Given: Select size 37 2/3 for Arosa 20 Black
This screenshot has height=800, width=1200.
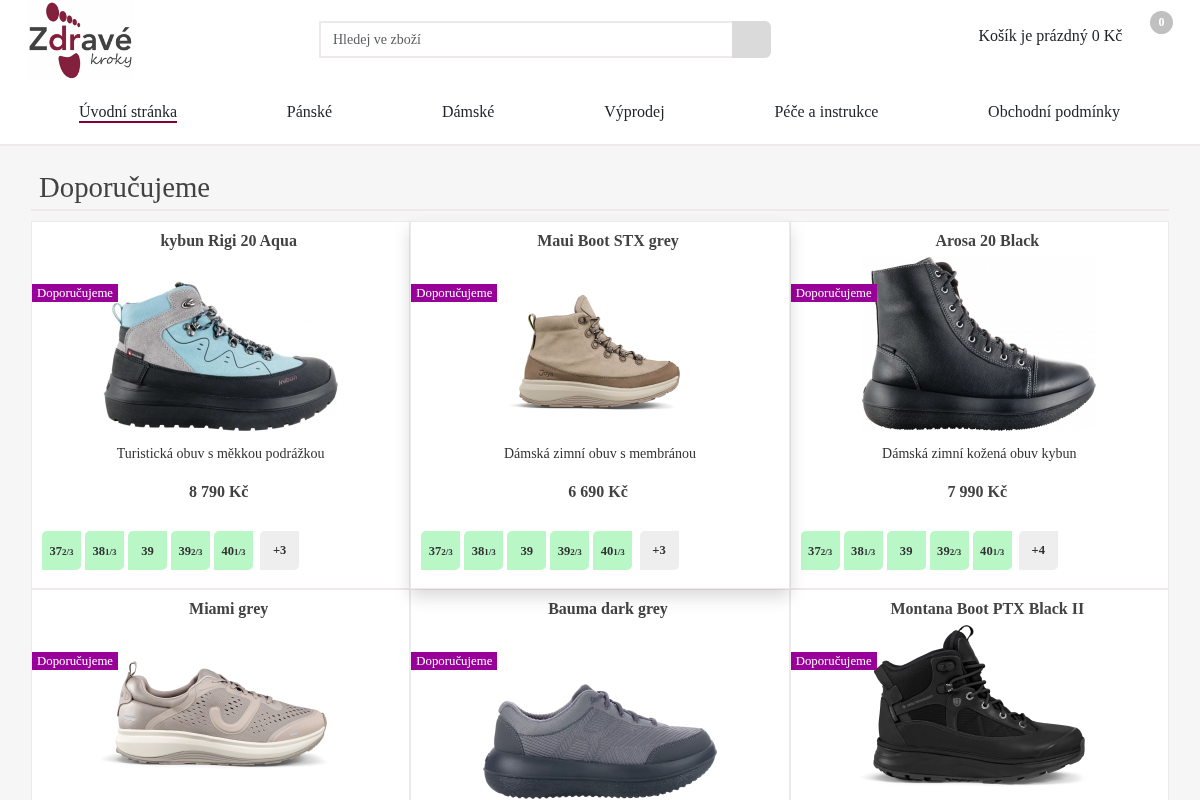Looking at the screenshot, I should point(820,551).
